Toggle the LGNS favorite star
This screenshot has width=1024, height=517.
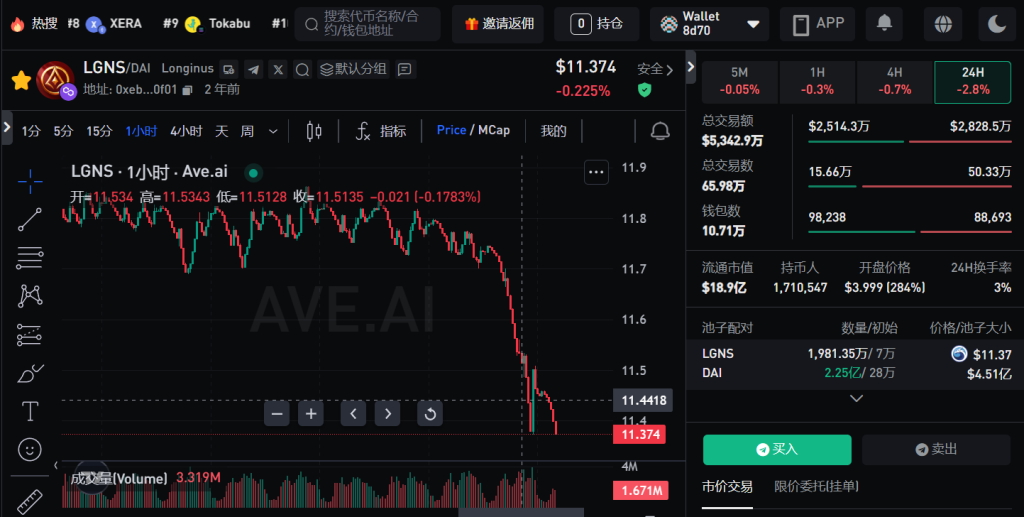[x=20, y=80]
